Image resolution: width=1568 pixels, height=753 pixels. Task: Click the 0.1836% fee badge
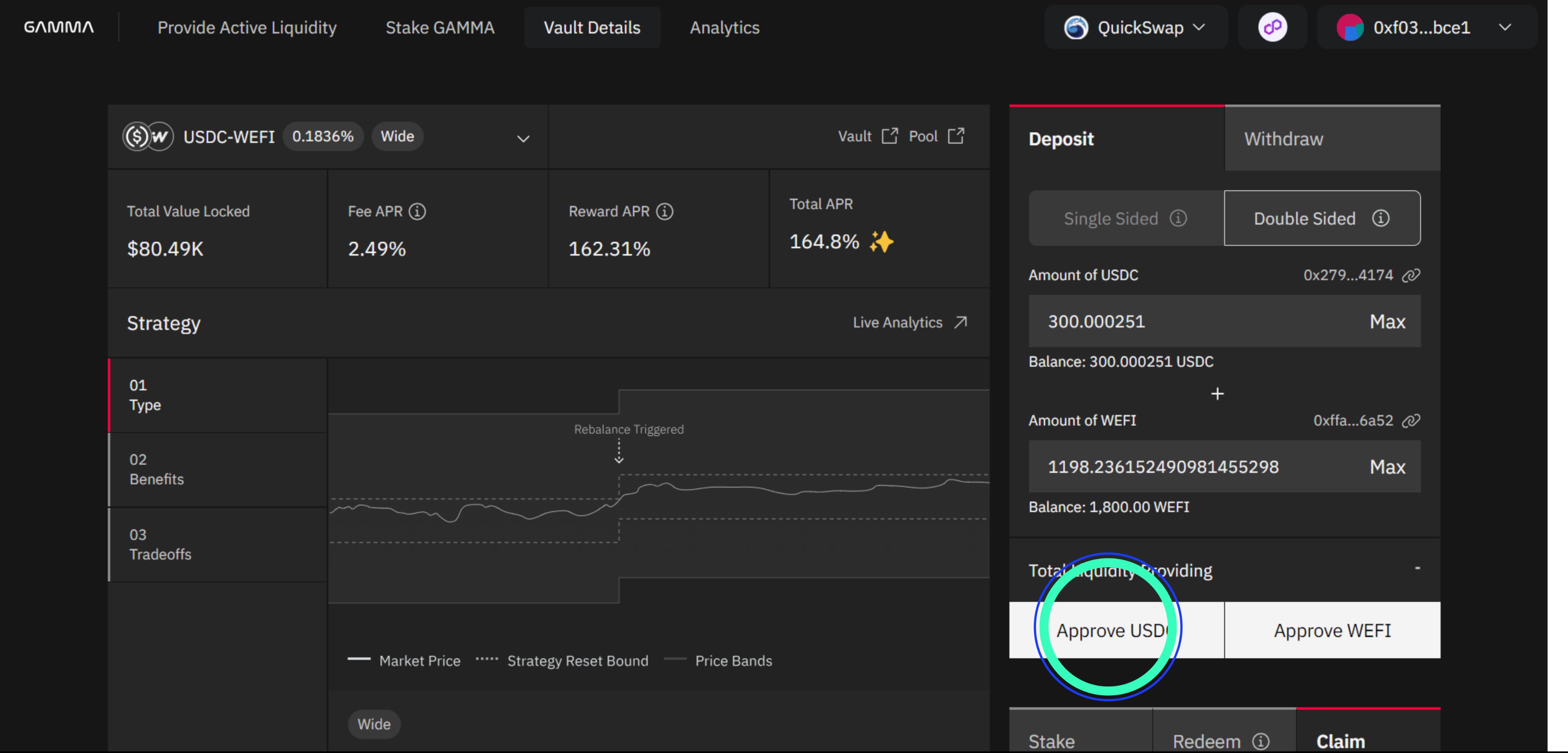[323, 136]
